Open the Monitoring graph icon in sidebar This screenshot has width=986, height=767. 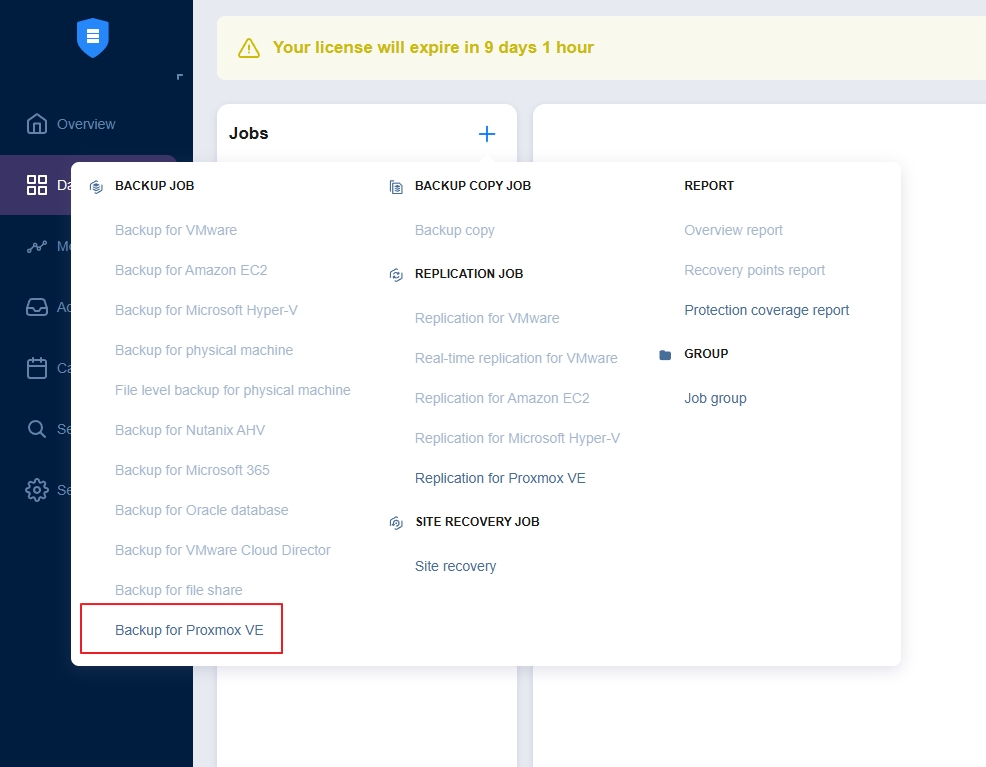tap(37, 246)
